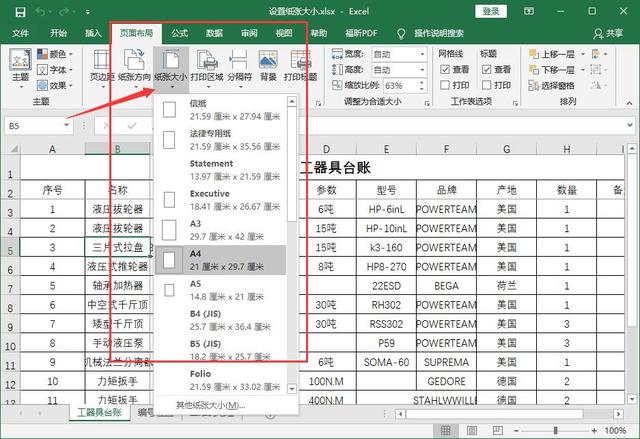Open the ribbon display options icon
Screen dimensions: 640x439
coord(529,11)
